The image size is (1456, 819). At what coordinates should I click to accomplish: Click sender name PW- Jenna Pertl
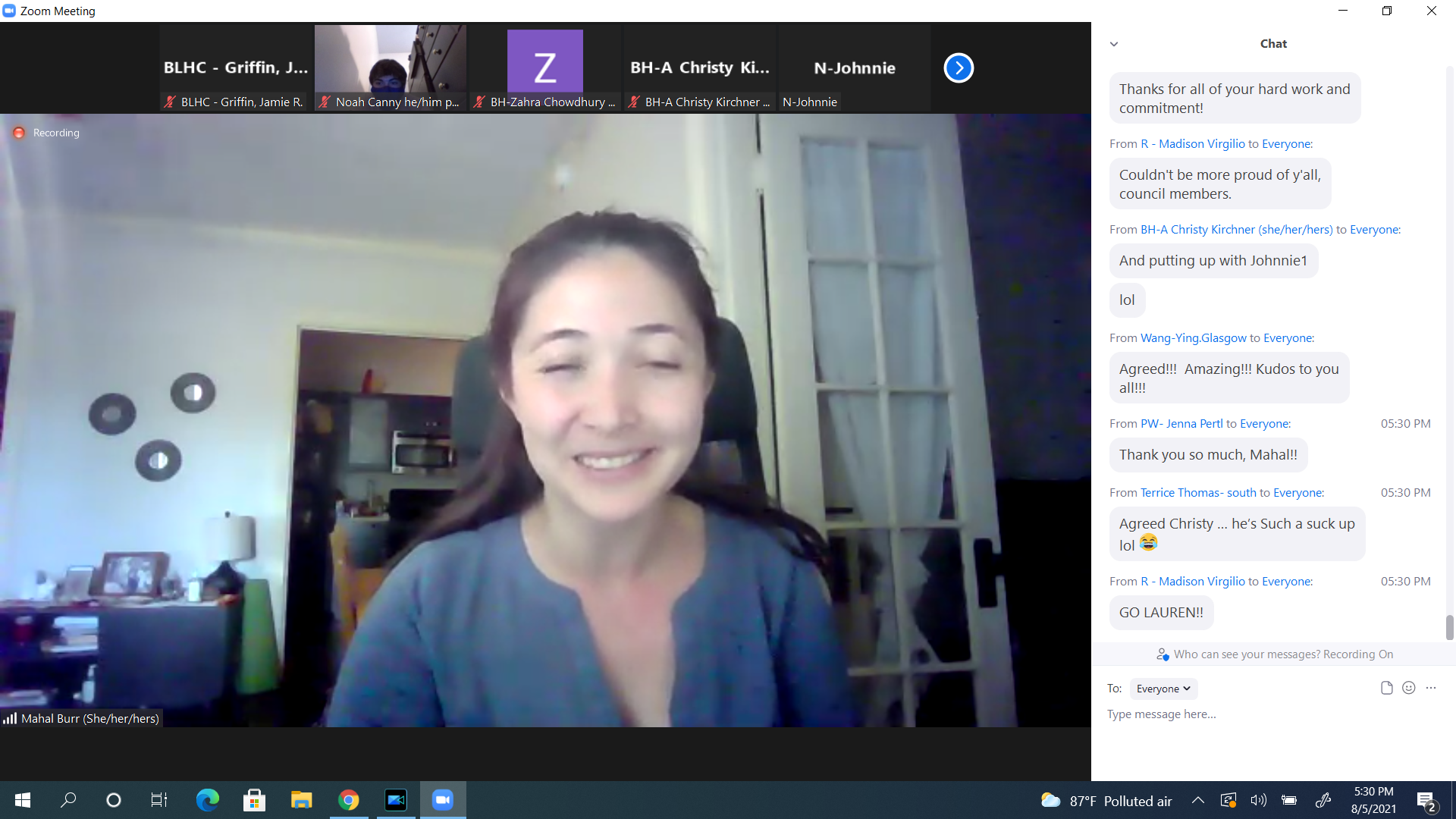(1181, 424)
